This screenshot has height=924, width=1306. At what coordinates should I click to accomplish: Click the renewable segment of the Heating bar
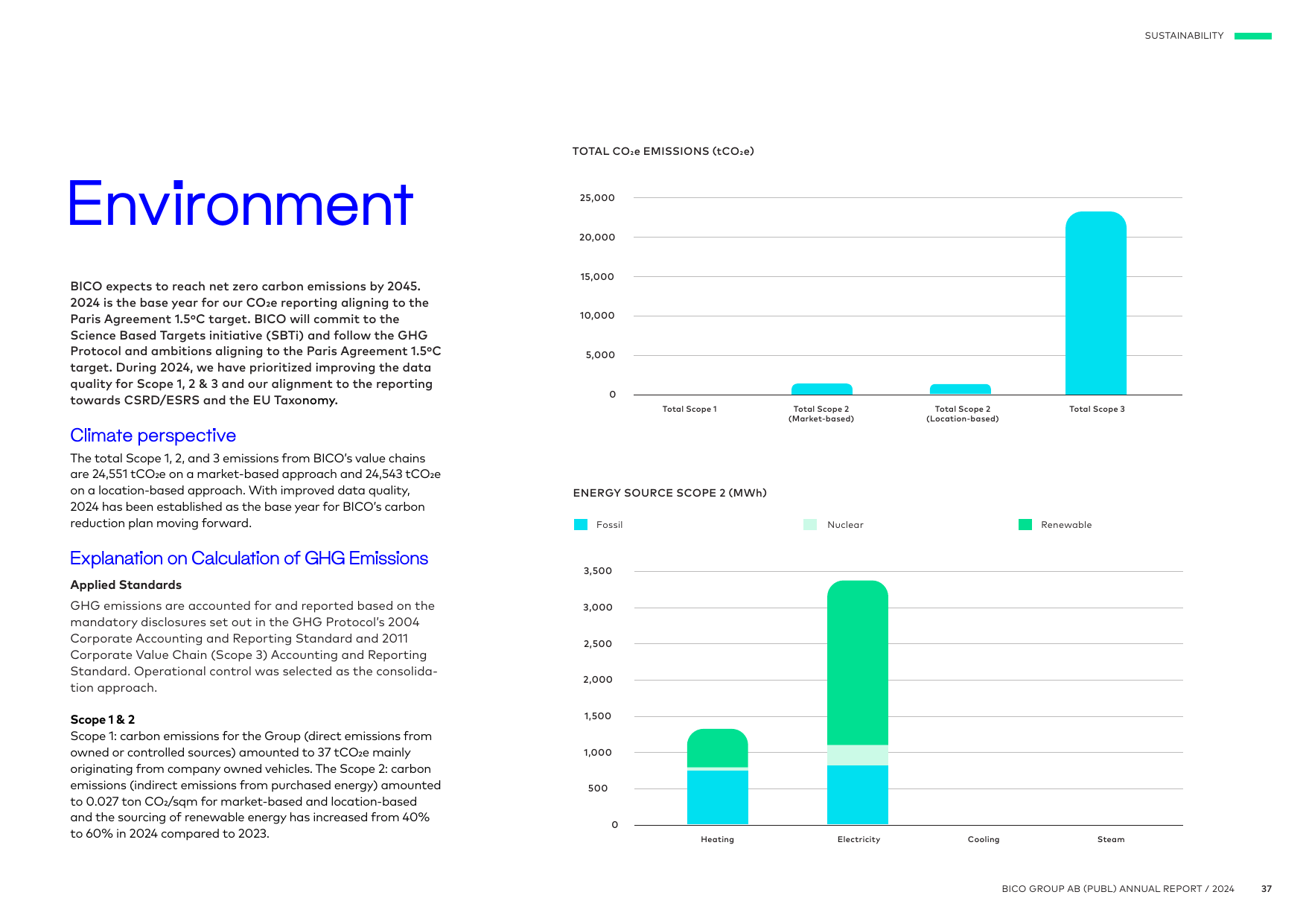click(x=718, y=748)
